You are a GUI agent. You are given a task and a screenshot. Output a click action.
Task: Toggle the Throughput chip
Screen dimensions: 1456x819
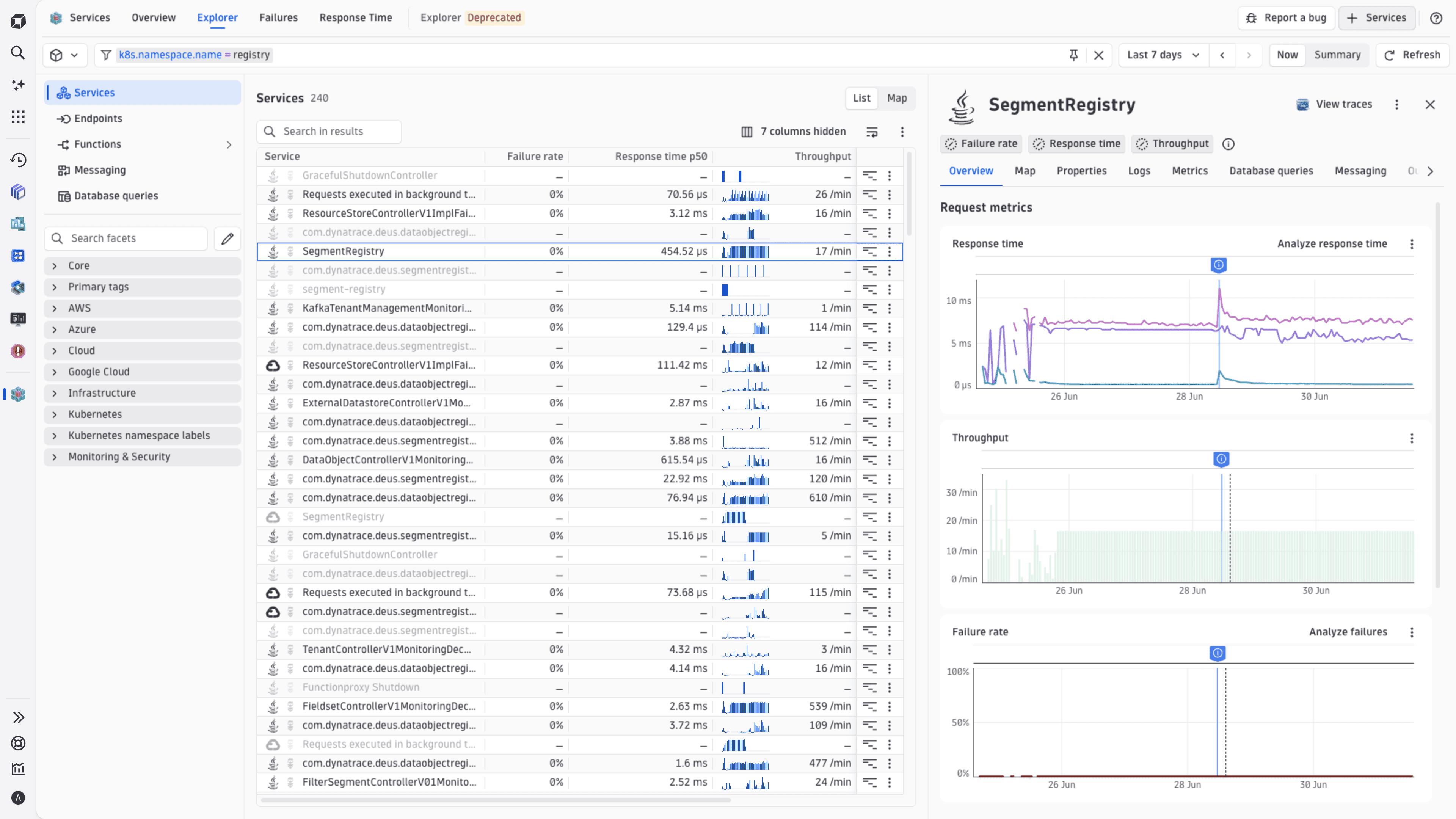1172,144
